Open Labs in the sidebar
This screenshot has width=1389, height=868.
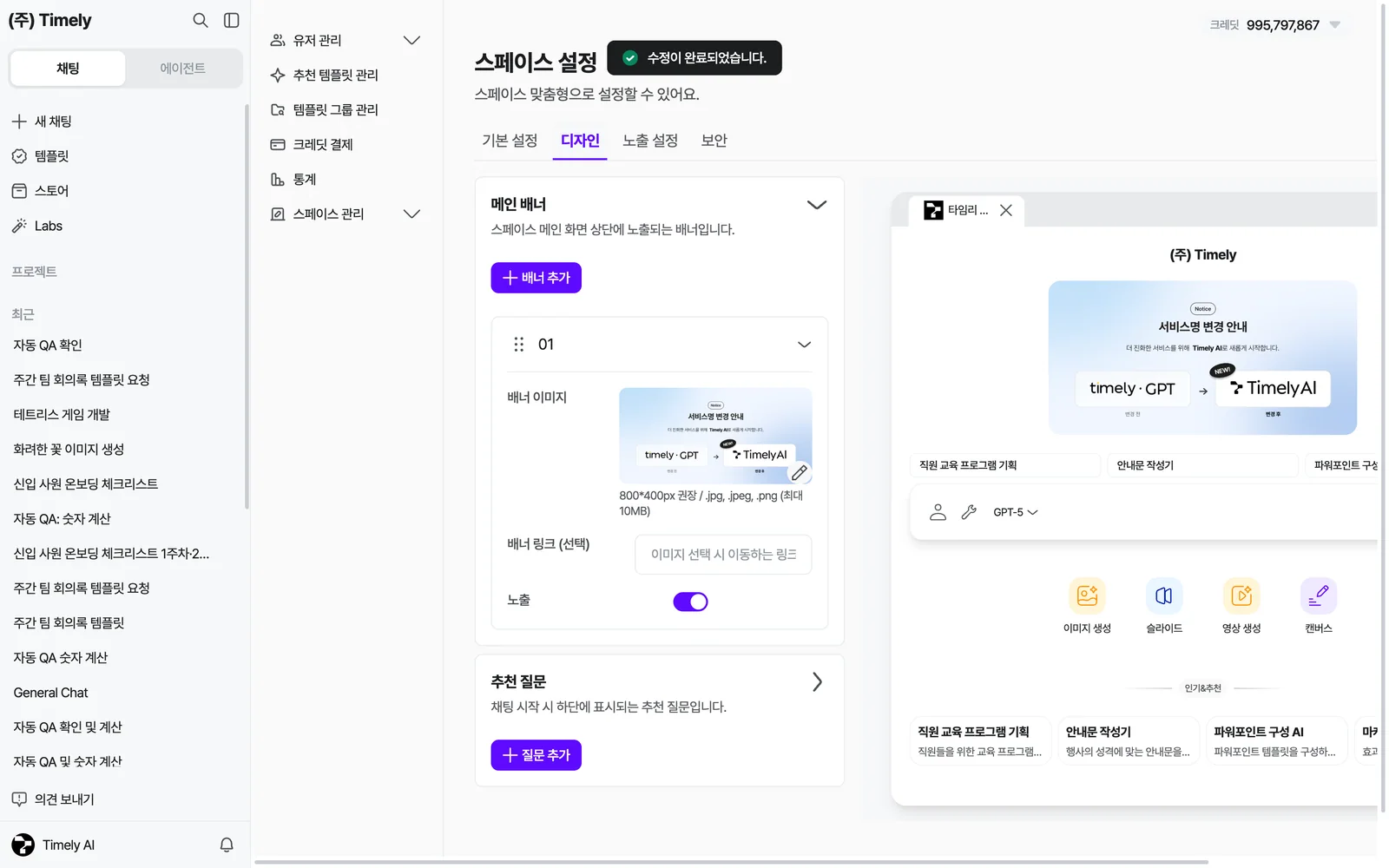tap(37, 226)
